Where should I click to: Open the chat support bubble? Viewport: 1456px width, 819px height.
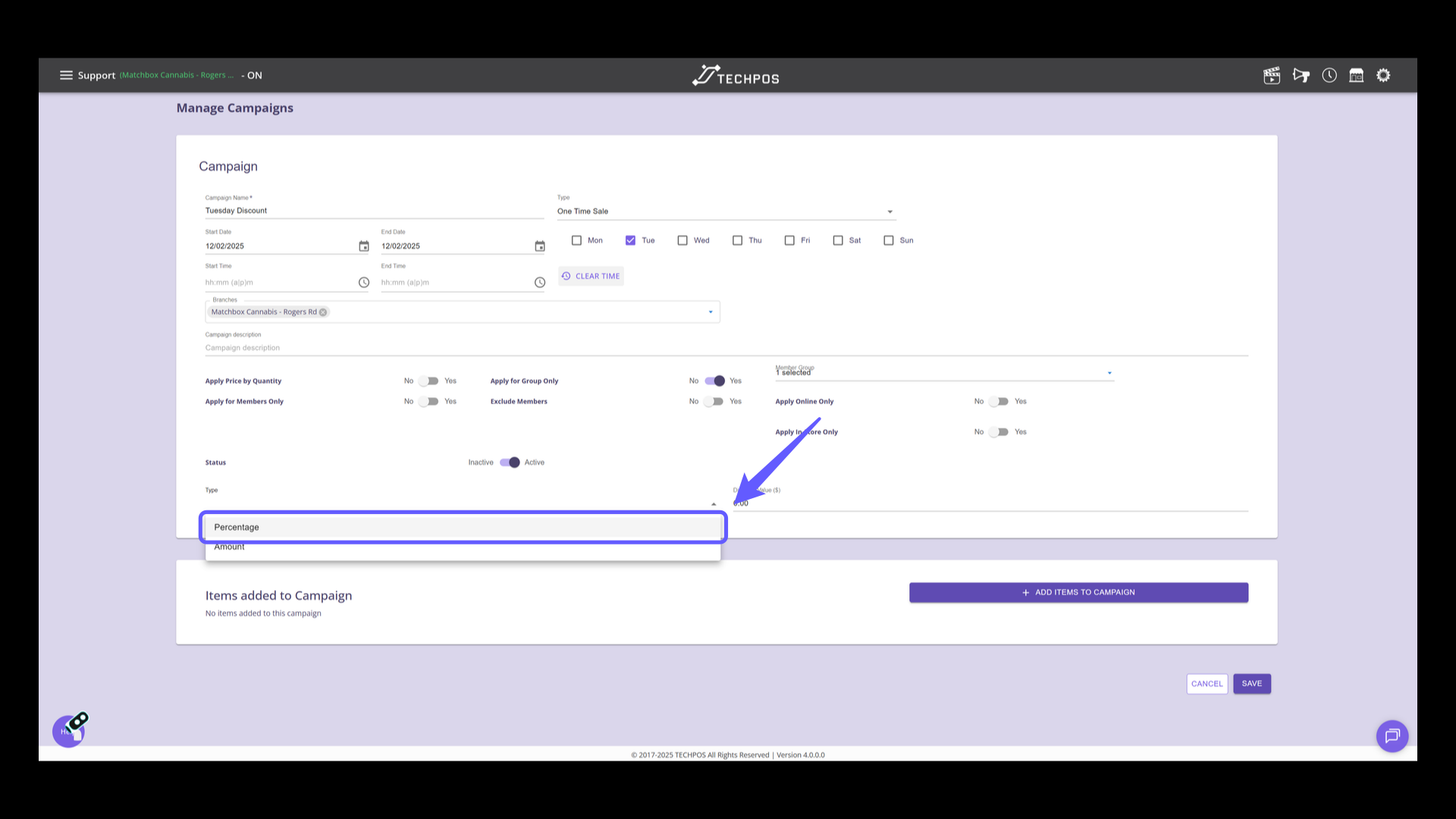coord(1392,736)
